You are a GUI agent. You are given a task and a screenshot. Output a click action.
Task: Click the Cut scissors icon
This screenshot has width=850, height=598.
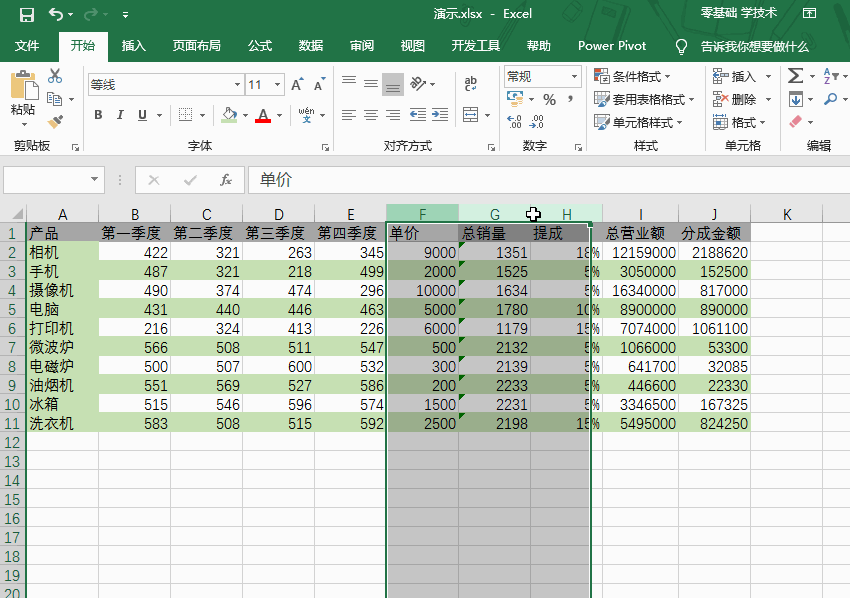55,76
